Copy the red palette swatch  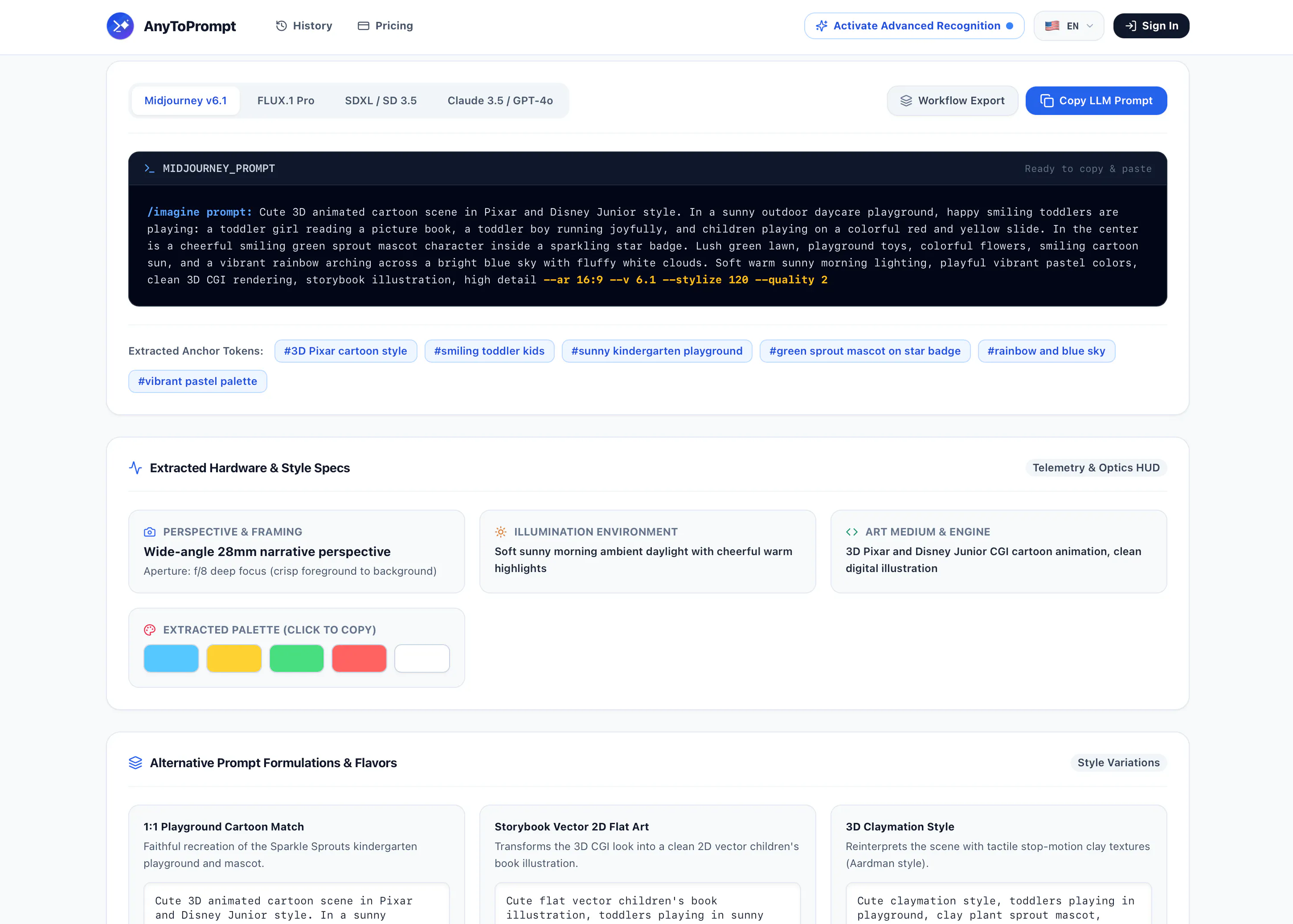click(359, 658)
